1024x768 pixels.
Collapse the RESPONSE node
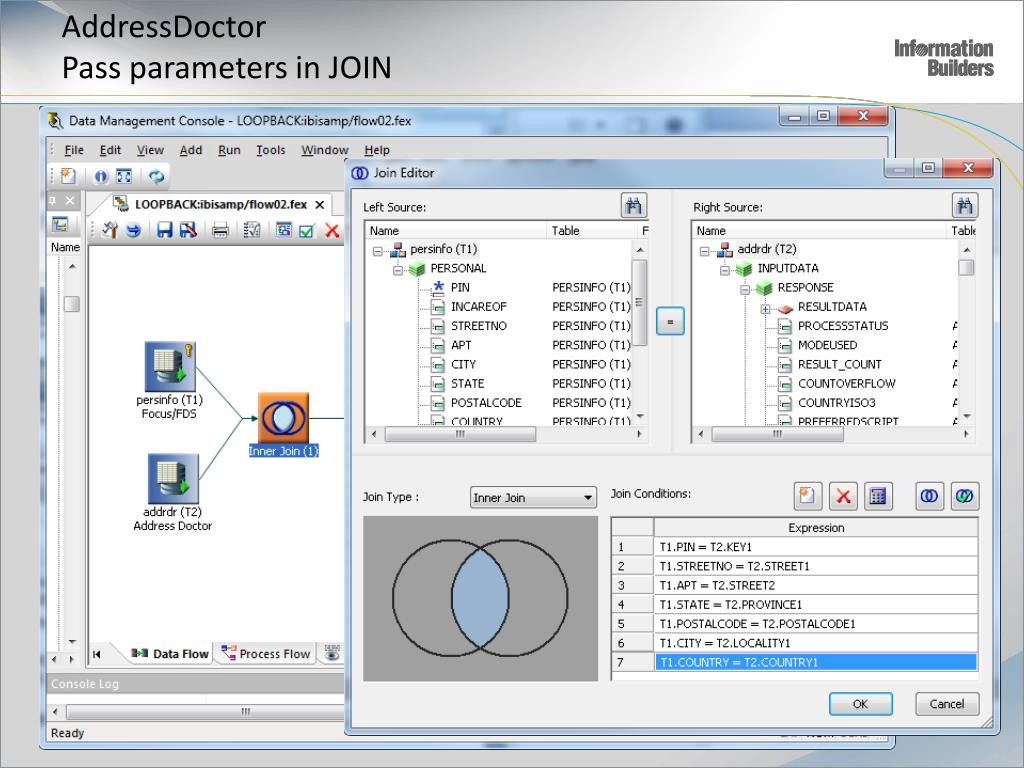pos(744,289)
